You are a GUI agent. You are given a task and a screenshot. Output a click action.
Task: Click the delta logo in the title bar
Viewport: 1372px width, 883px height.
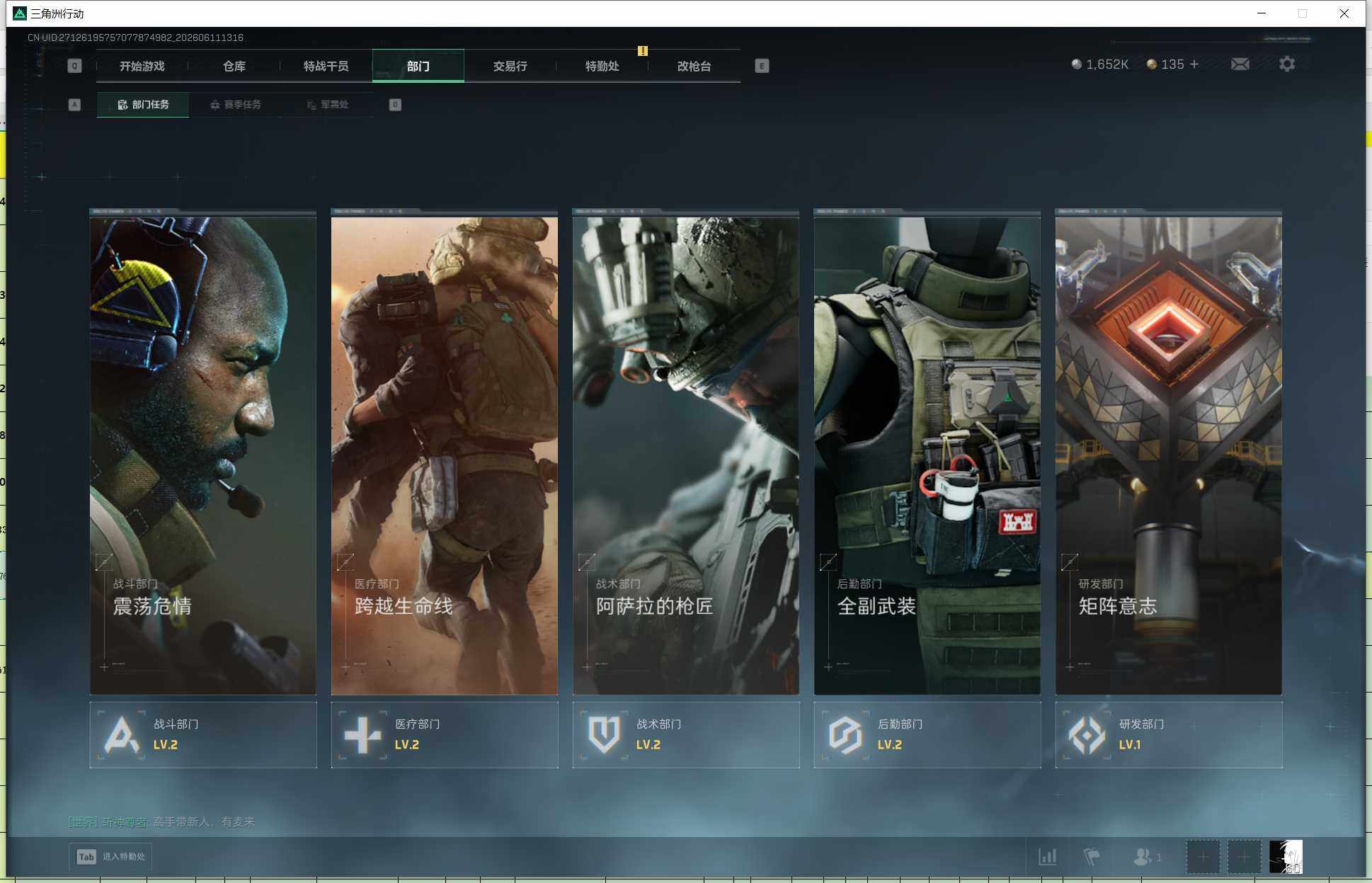point(20,13)
